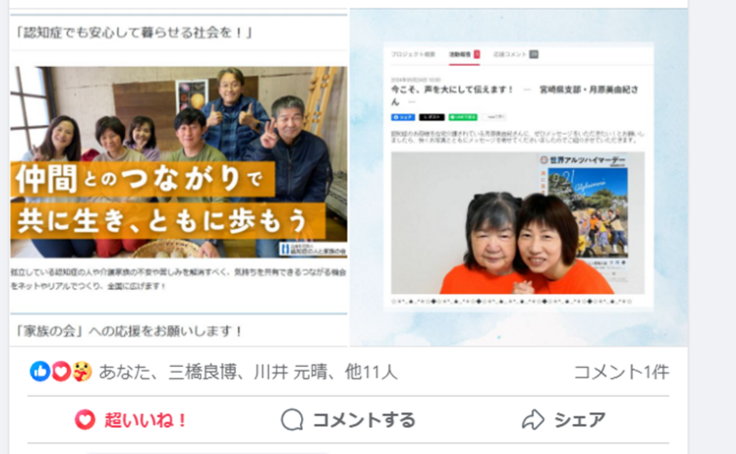
Task: Click the speech bubble comment icon
Action: click(x=292, y=420)
